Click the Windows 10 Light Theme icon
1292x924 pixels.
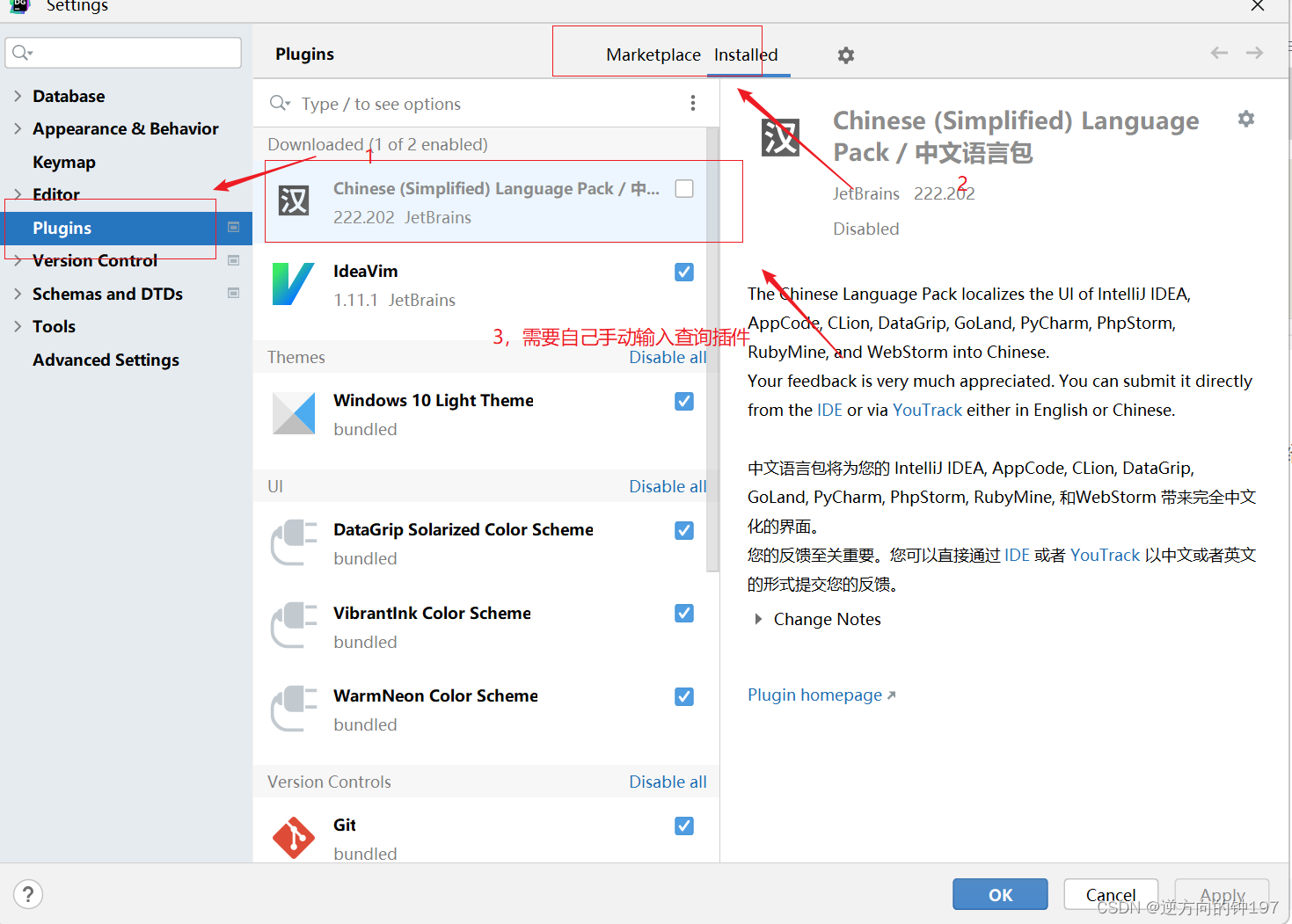point(294,413)
